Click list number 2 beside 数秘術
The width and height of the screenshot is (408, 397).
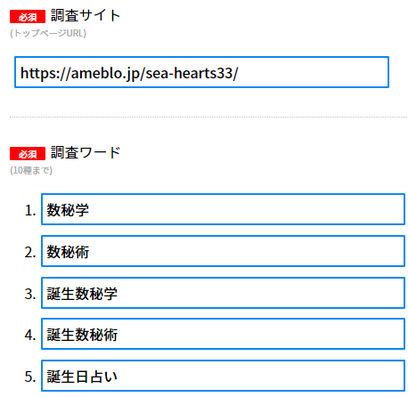click(30, 252)
